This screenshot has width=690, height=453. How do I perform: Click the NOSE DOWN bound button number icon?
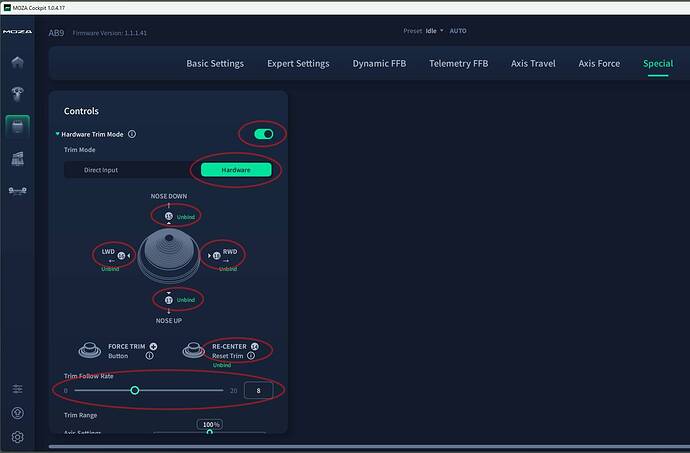click(169, 216)
